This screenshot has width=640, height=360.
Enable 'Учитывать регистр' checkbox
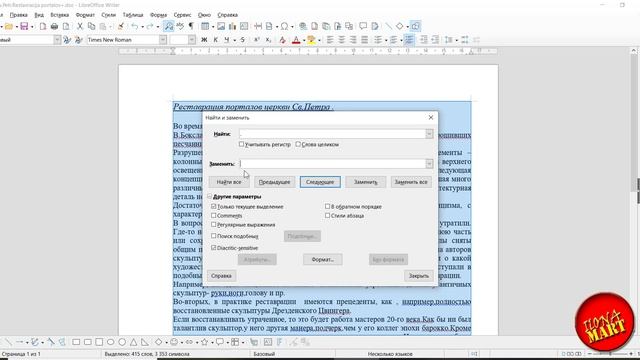(x=241, y=144)
